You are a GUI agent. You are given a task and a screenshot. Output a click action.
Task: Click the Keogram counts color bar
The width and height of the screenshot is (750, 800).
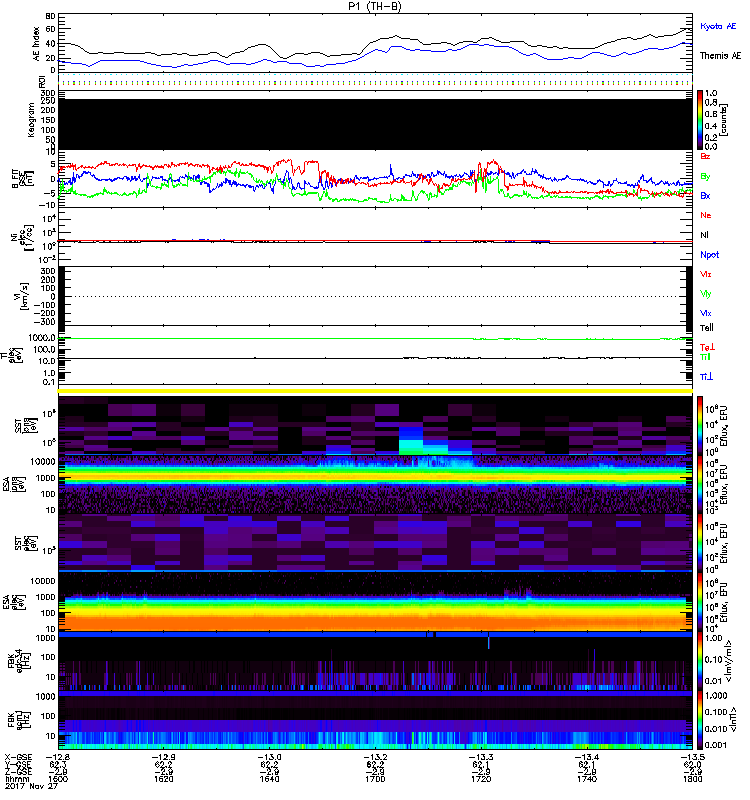pyautogui.click(x=700, y=120)
